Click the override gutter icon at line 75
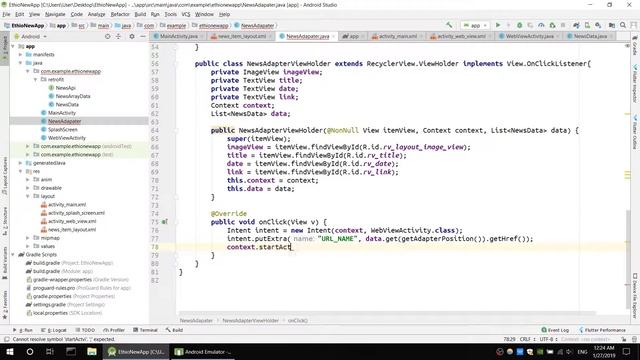This screenshot has width=640, height=360. tap(164, 222)
